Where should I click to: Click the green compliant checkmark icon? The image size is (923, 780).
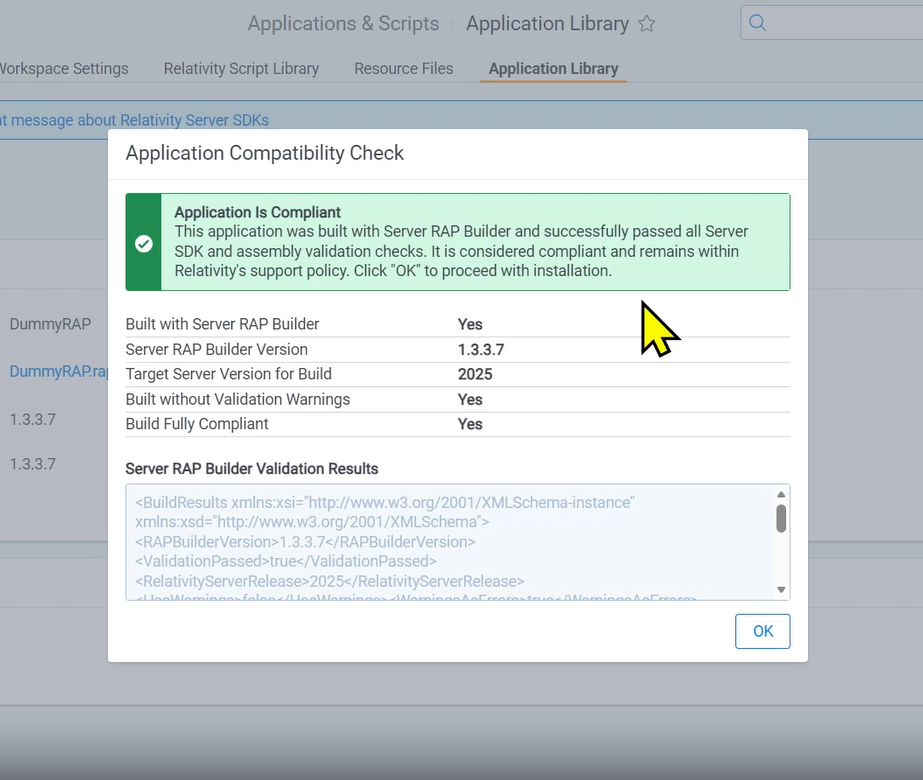(x=144, y=243)
